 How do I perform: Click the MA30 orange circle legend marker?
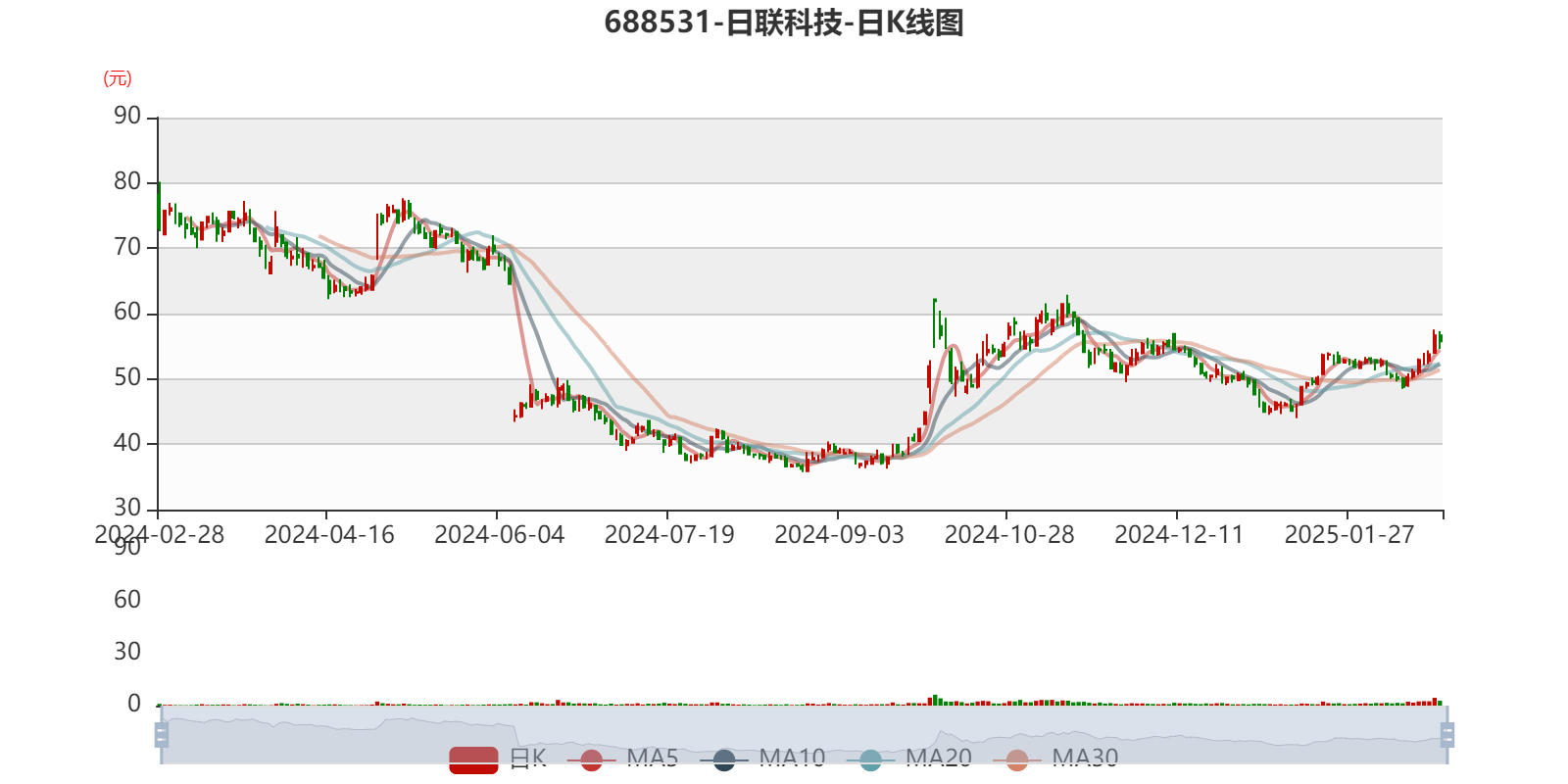(1017, 759)
